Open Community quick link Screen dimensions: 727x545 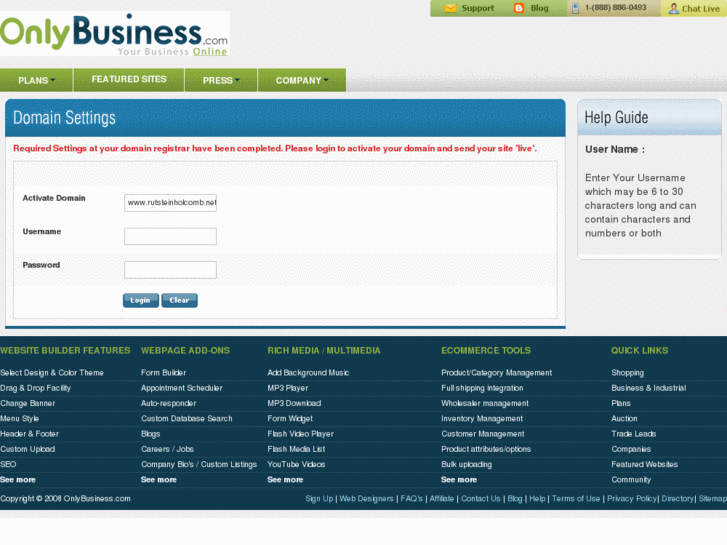point(631,480)
